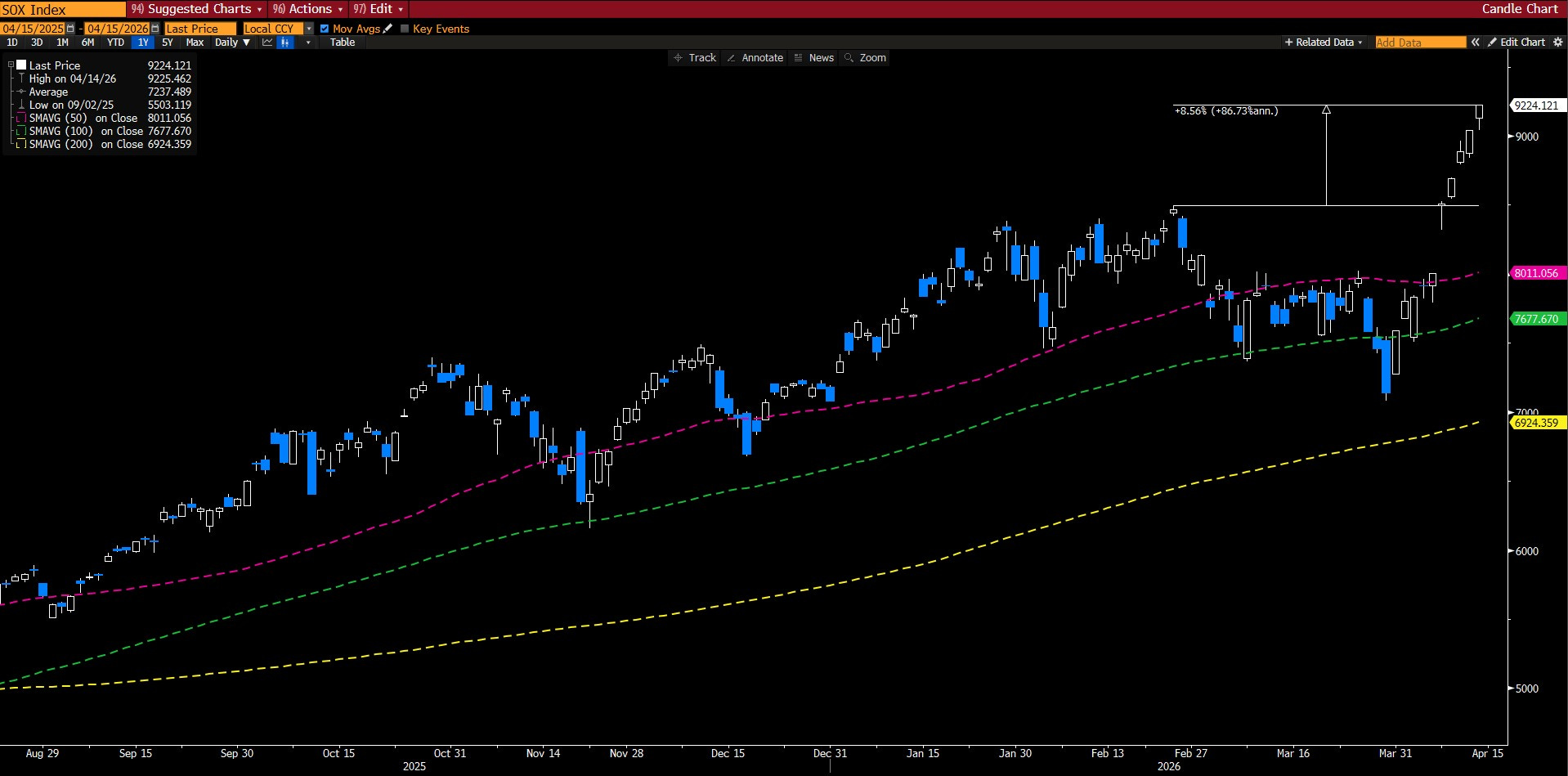The height and width of the screenshot is (776, 1568).
Task: Click the Edit Chart button
Action: click(1516, 43)
